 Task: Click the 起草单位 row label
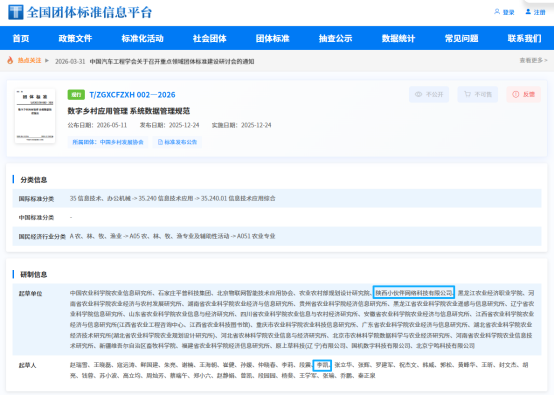30,294
